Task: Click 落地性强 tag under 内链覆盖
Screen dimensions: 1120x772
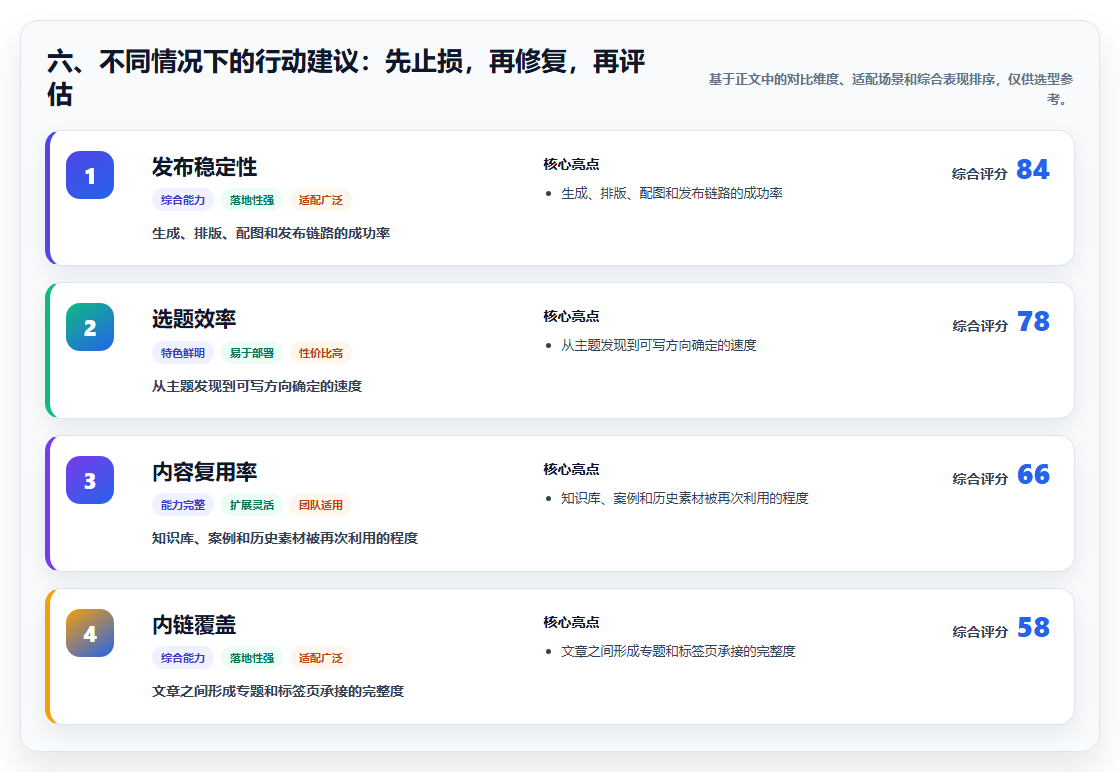Action: point(252,658)
